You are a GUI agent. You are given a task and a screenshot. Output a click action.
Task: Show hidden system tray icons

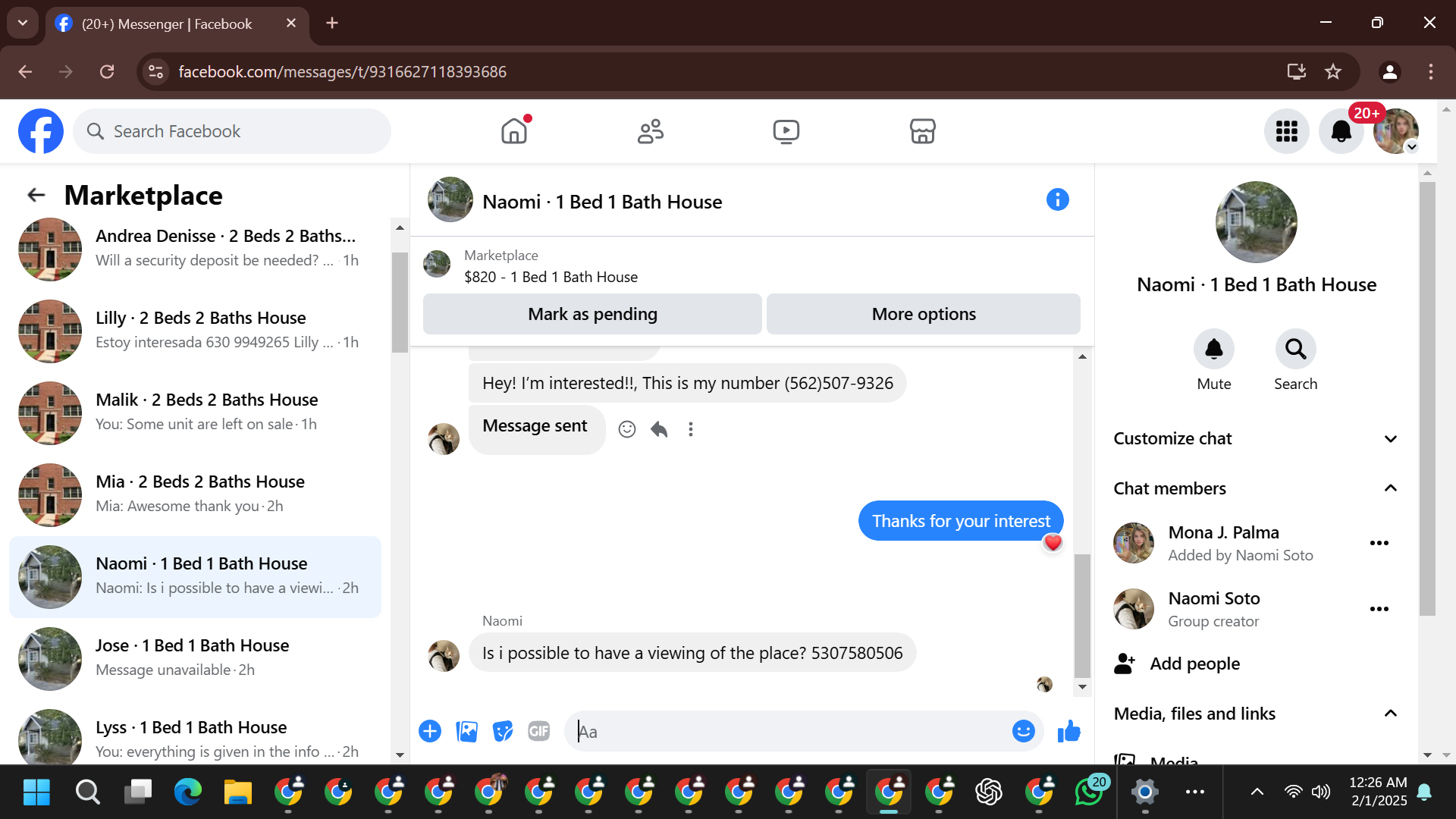click(1257, 792)
